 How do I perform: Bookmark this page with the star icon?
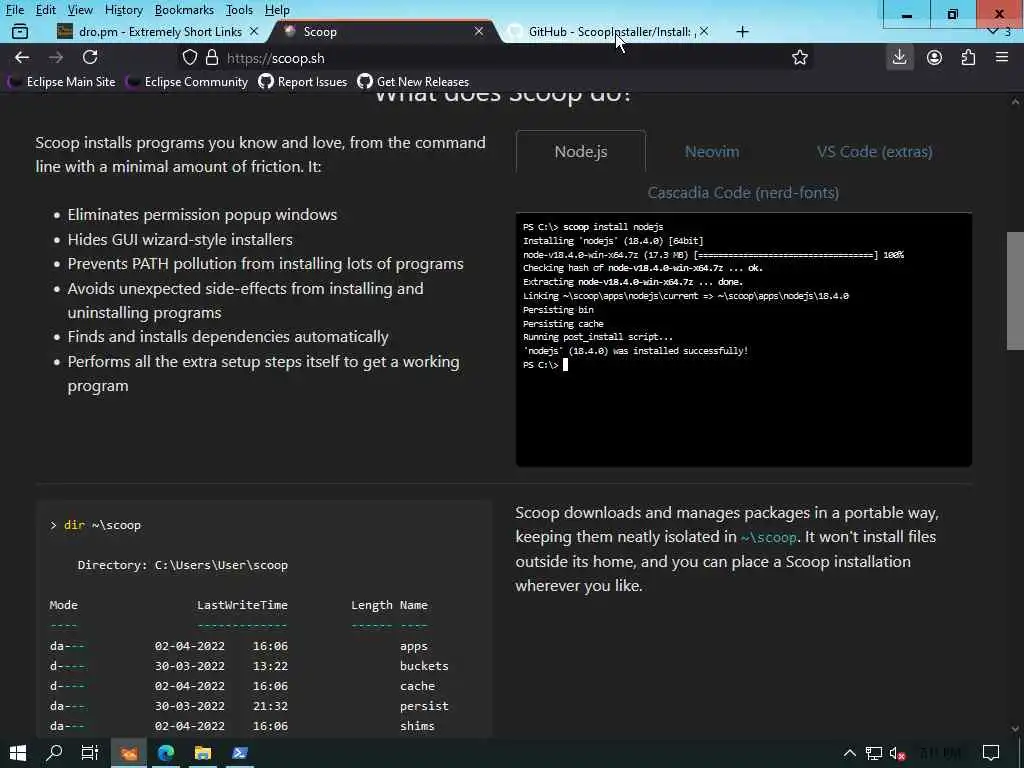[x=799, y=57]
